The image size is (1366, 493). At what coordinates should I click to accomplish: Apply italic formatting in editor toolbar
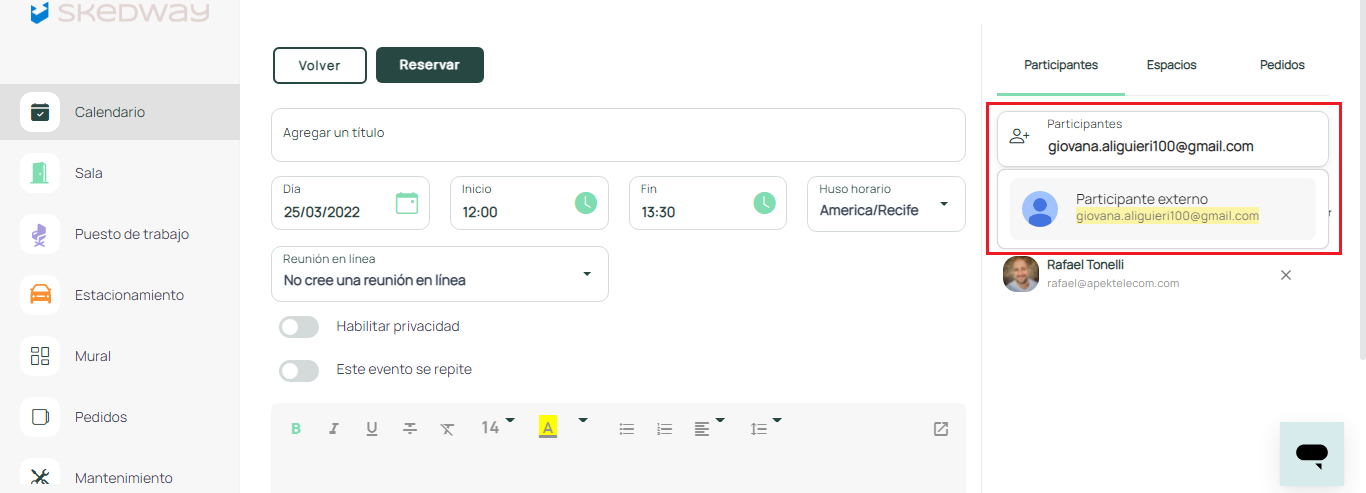tap(334, 428)
